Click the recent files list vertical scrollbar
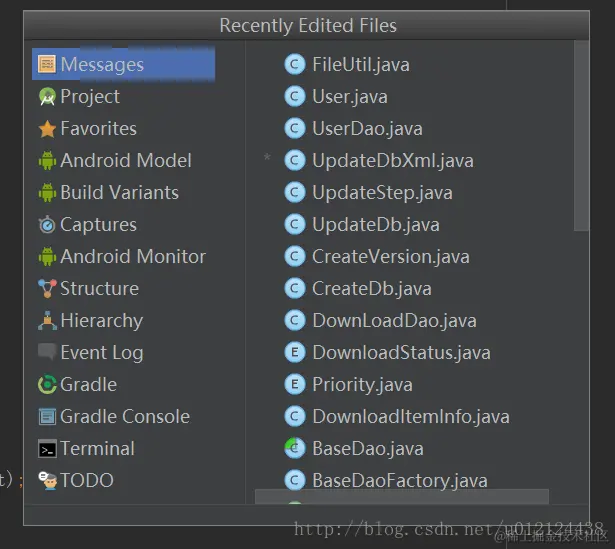615x549 pixels. pos(581,136)
